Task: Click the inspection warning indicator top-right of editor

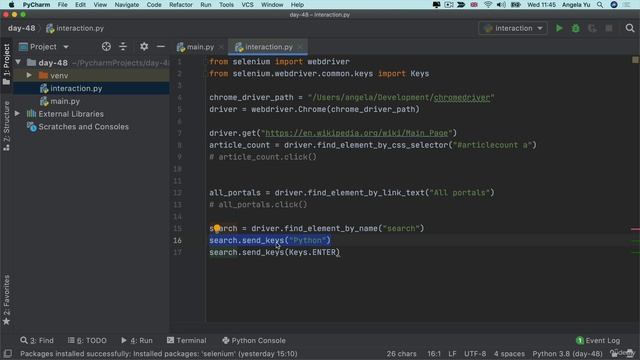Action: click(635, 60)
